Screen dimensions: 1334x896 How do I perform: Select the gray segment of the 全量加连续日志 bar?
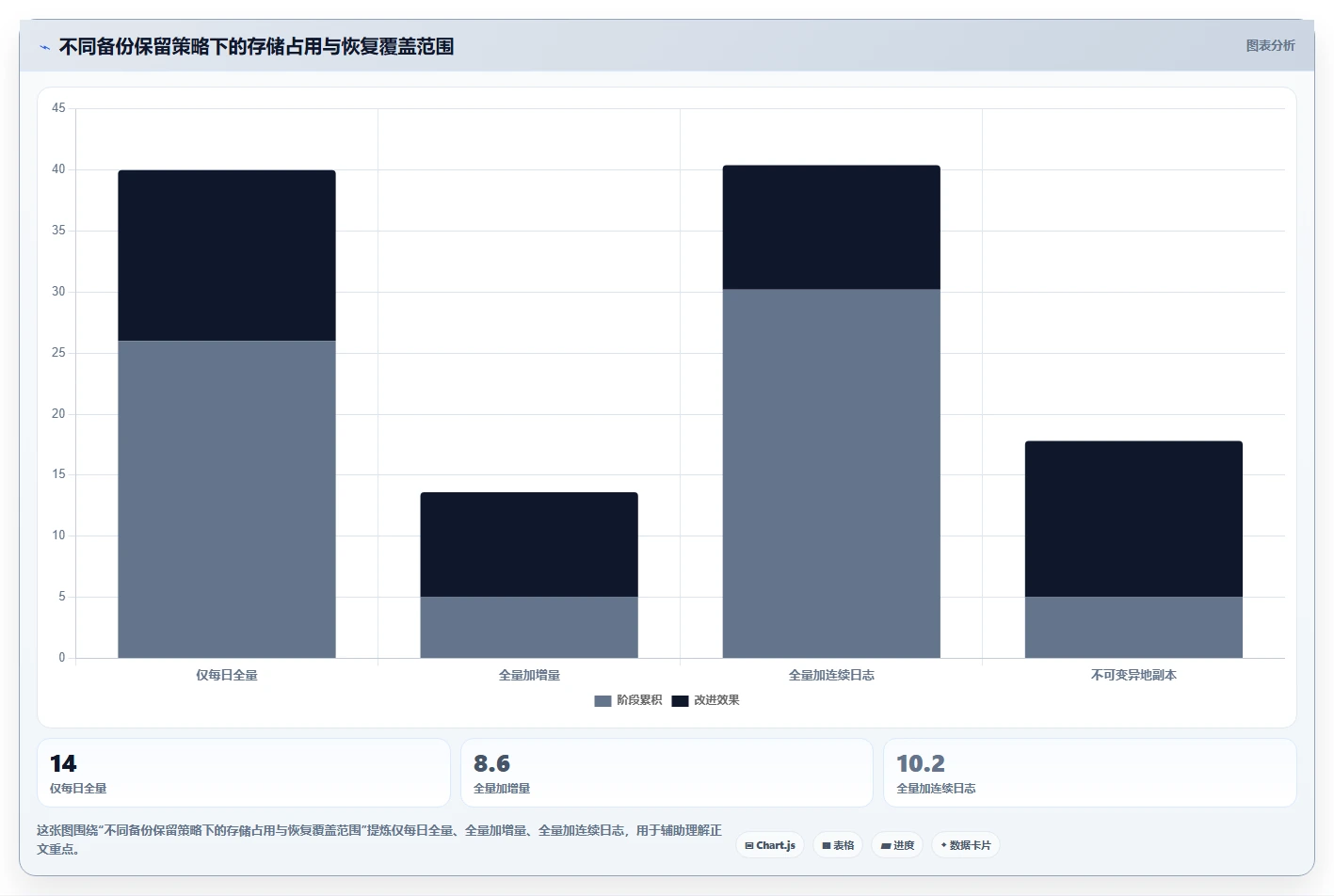(831, 473)
